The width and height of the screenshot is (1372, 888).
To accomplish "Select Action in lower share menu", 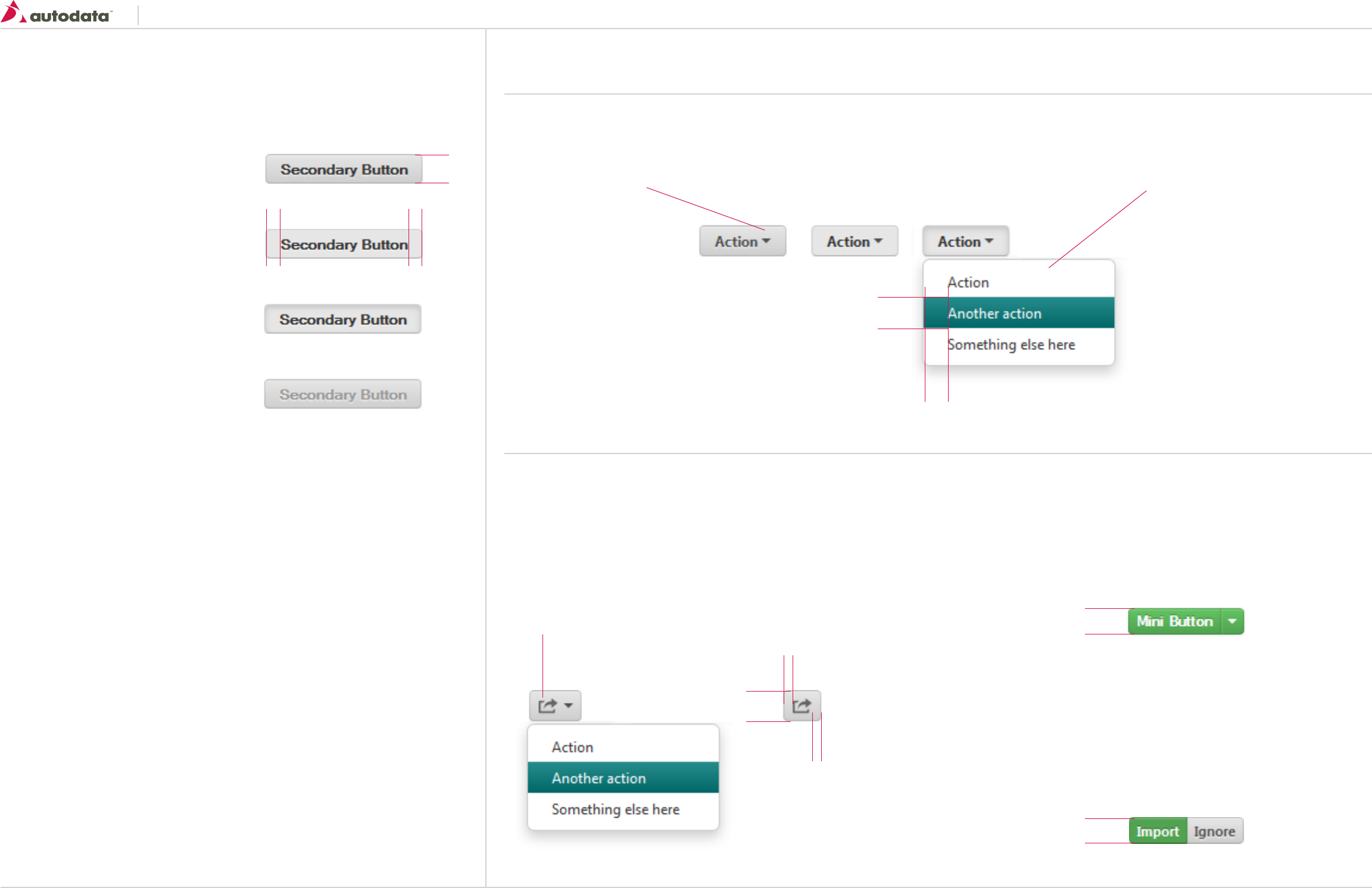I will coord(572,747).
